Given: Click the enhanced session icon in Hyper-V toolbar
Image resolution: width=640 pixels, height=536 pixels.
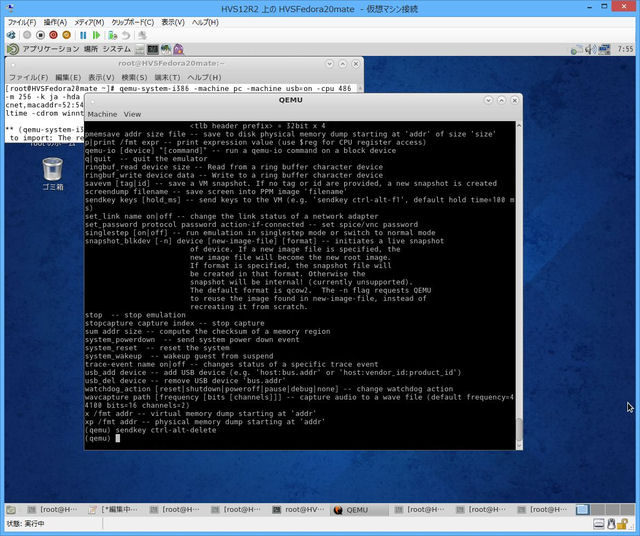Looking at the screenshot, I should pos(142,35).
